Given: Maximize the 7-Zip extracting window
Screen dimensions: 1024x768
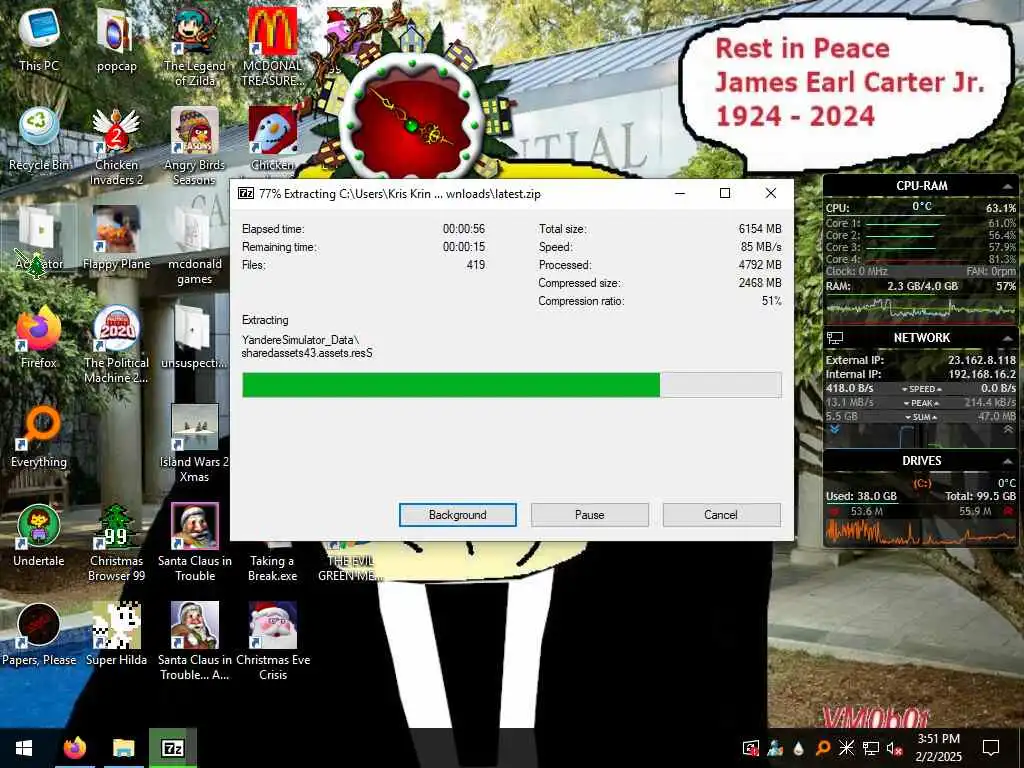Looking at the screenshot, I should point(725,193).
